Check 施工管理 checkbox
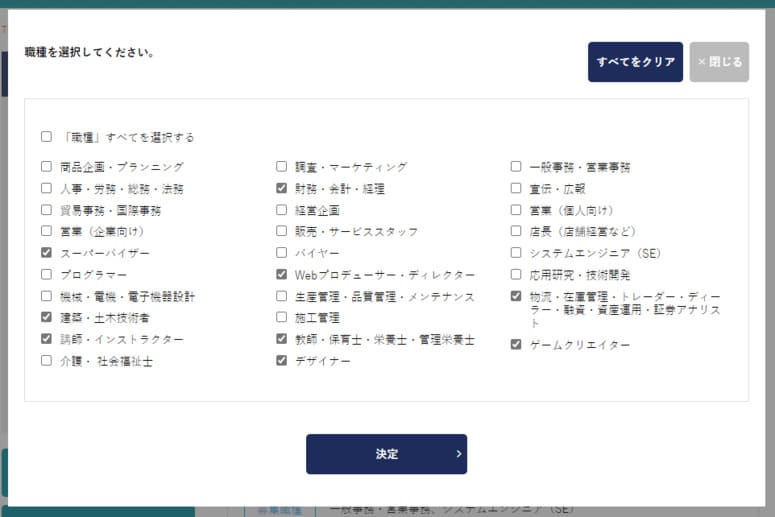The height and width of the screenshot is (517, 775). coord(282,317)
